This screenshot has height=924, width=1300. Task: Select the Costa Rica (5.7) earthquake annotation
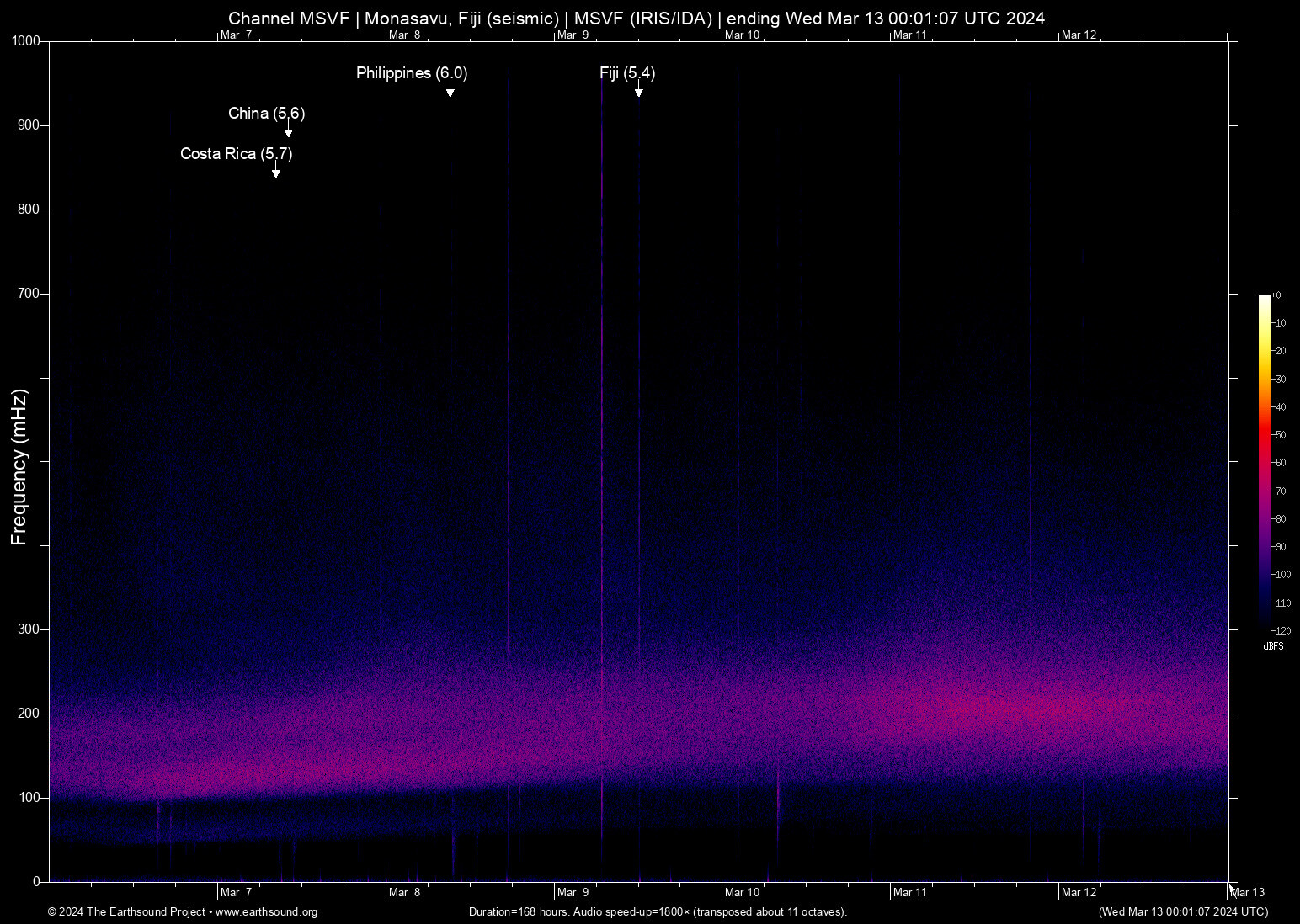[x=236, y=154]
